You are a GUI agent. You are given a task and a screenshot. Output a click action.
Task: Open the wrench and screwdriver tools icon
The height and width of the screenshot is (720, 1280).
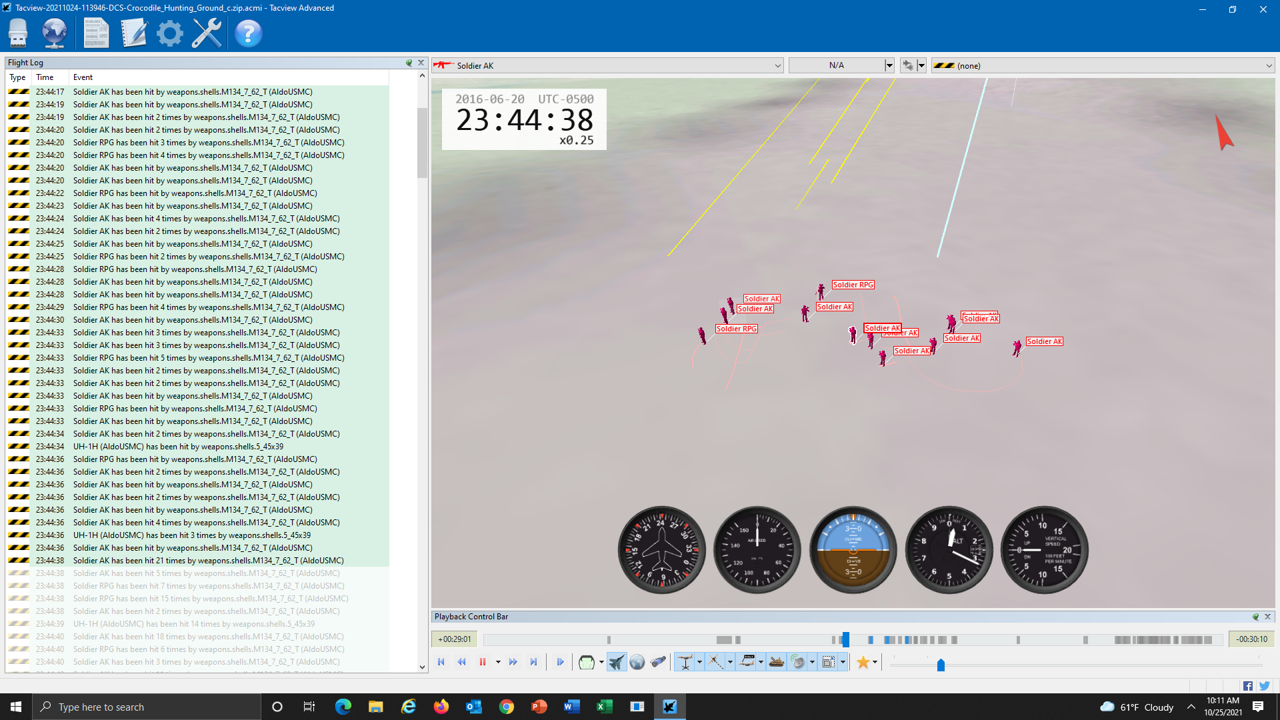[x=207, y=33]
